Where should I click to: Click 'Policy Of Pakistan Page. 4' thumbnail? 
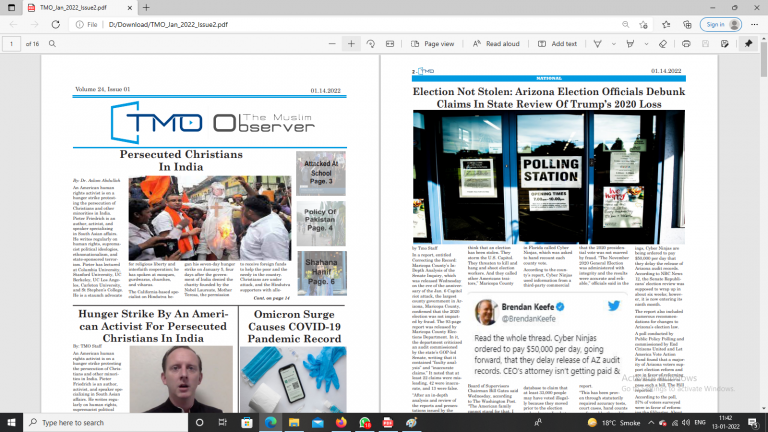click(x=321, y=223)
